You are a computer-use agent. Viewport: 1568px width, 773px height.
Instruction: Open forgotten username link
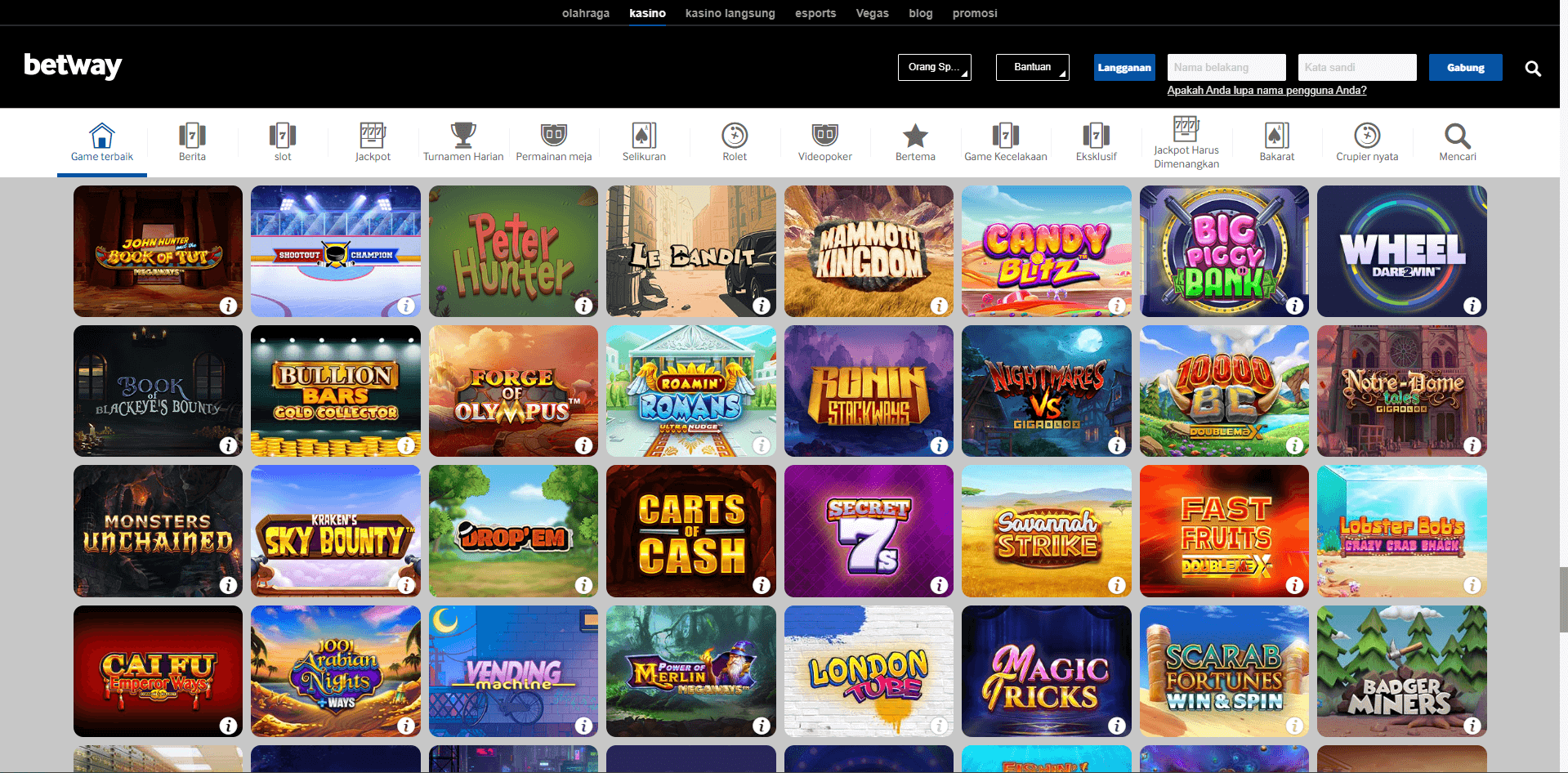coord(1266,91)
